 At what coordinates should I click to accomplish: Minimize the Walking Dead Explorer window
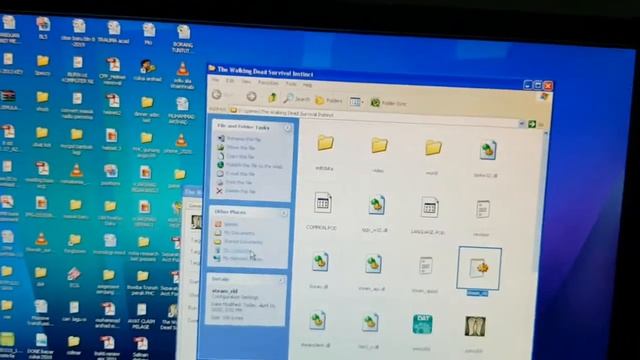(x=528, y=84)
